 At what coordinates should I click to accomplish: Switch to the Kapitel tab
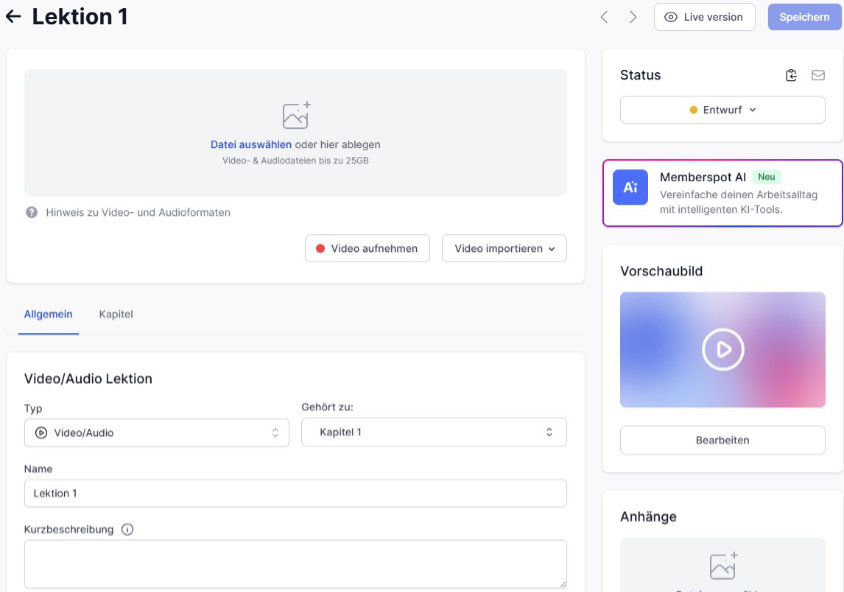(116, 314)
